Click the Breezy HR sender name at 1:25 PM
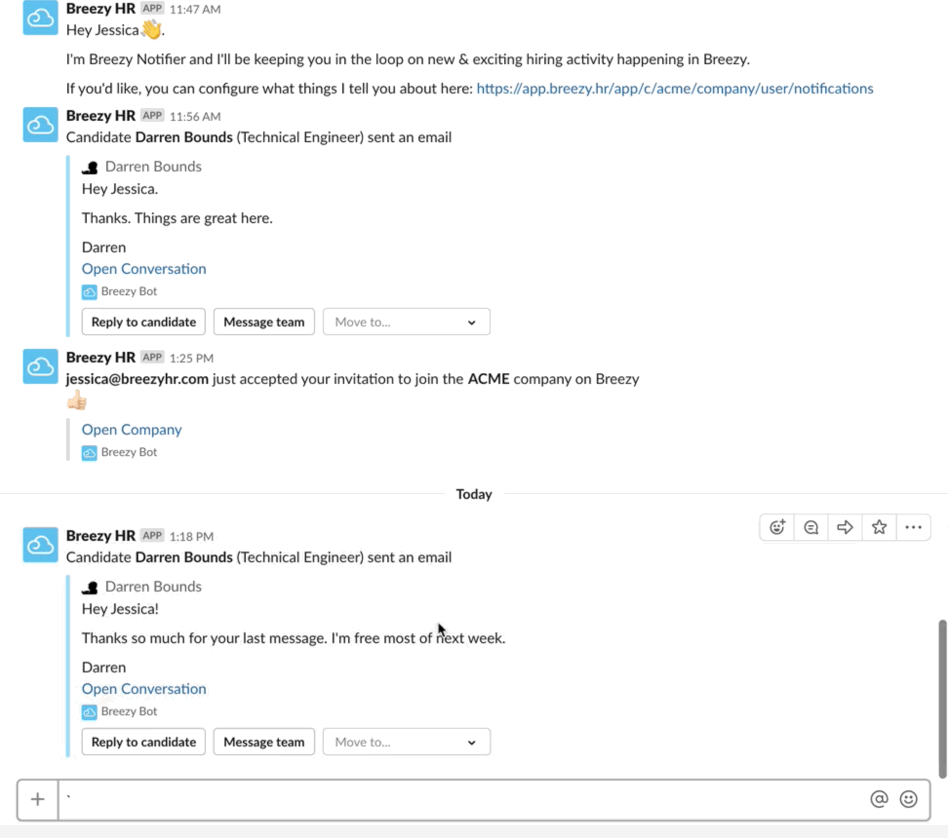The width and height of the screenshot is (948, 838). click(100, 357)
